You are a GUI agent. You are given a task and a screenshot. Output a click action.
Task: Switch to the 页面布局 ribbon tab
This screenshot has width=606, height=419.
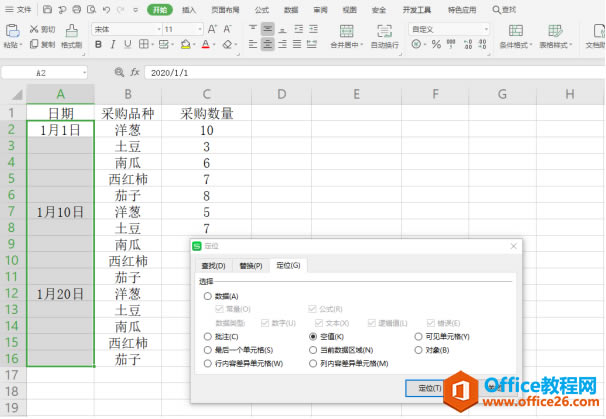tap(225, 10)
